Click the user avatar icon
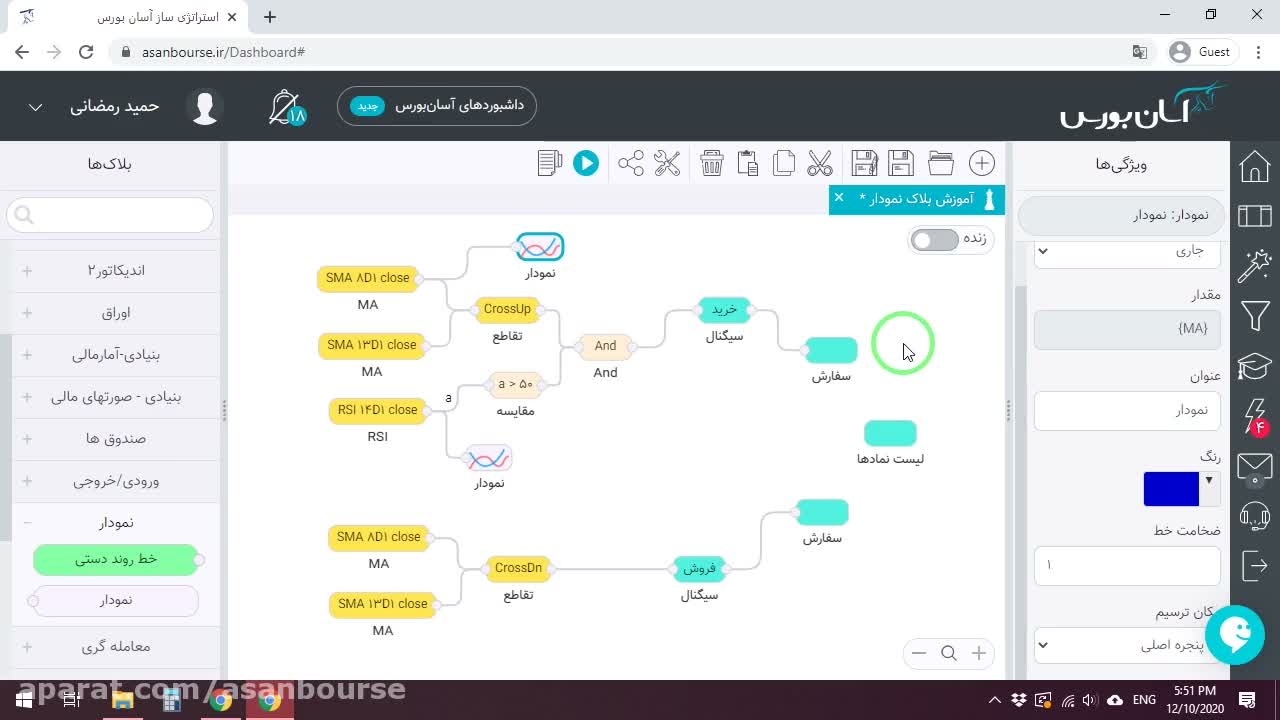This screenshot has height=720, width=1280. tap(205, 107)
